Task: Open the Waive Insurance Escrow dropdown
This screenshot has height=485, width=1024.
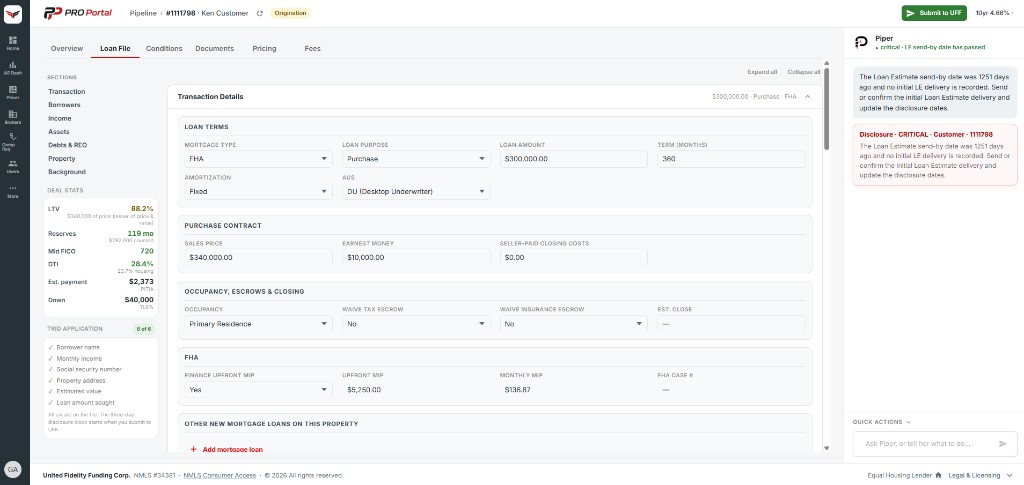Action: click(573, 324)
